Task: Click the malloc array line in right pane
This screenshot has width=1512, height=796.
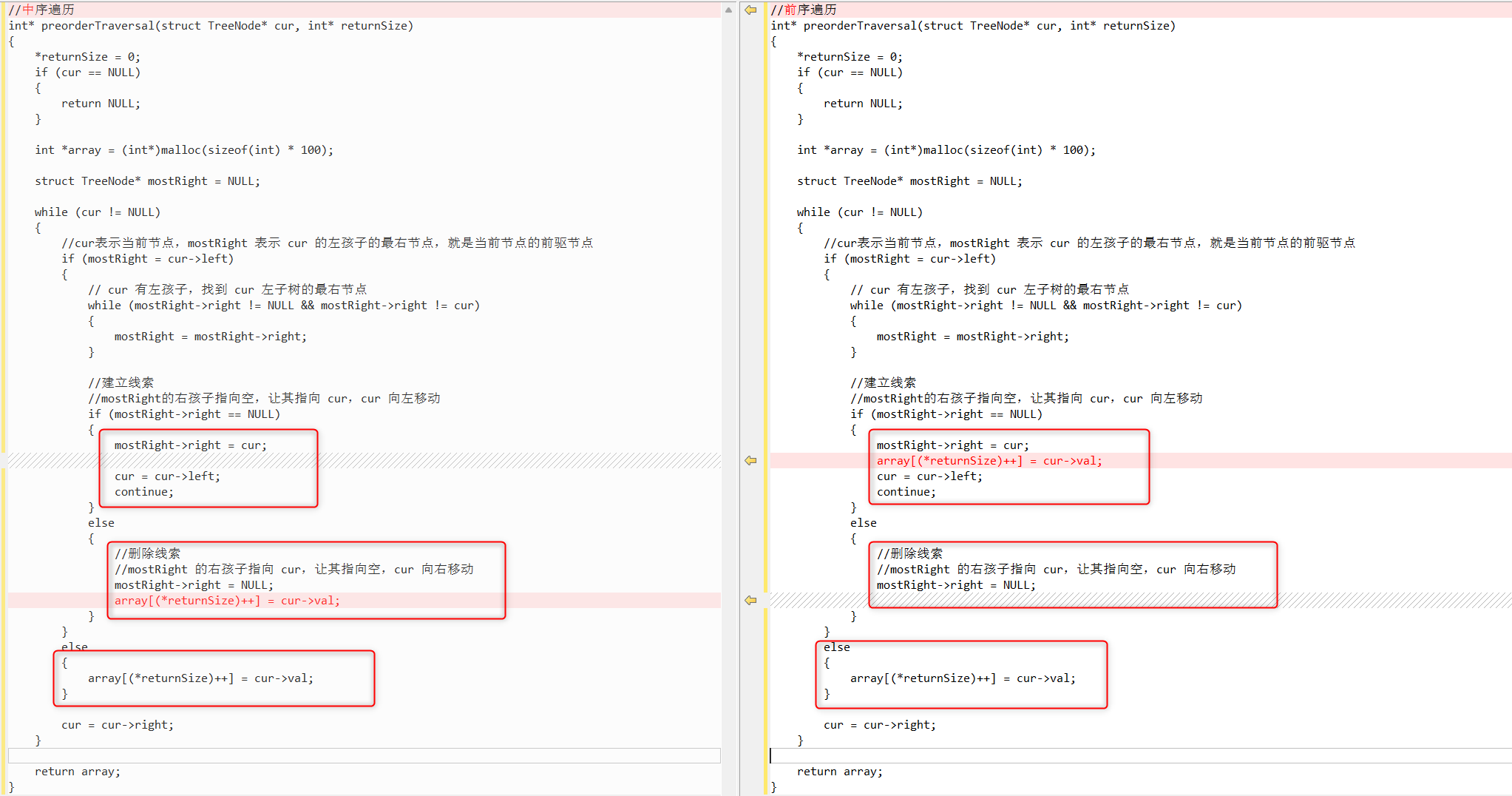Action: pos(946,150)
